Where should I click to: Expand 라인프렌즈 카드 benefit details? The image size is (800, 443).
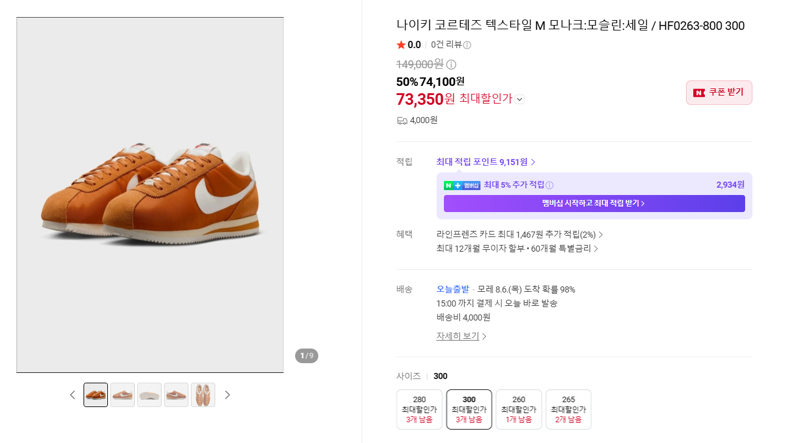pyautogui.click(x=519, y=234)
